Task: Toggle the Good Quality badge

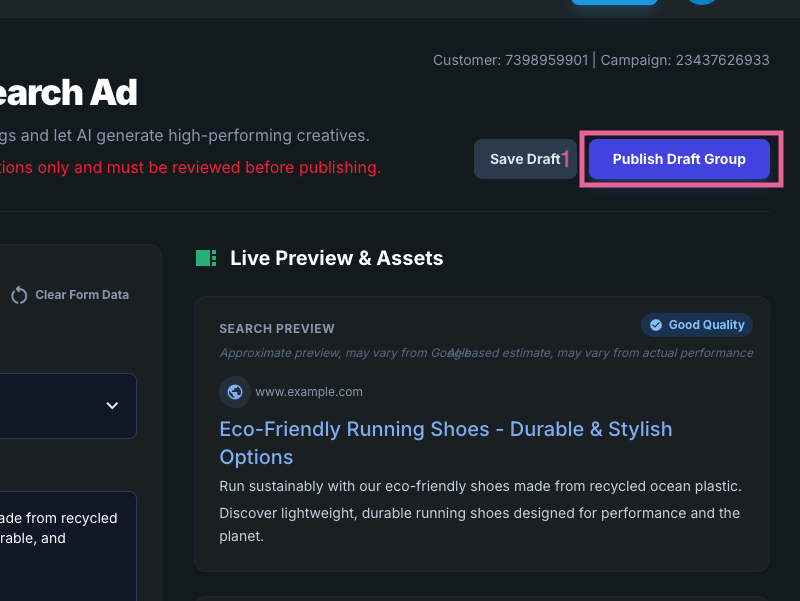Action: 696,324
